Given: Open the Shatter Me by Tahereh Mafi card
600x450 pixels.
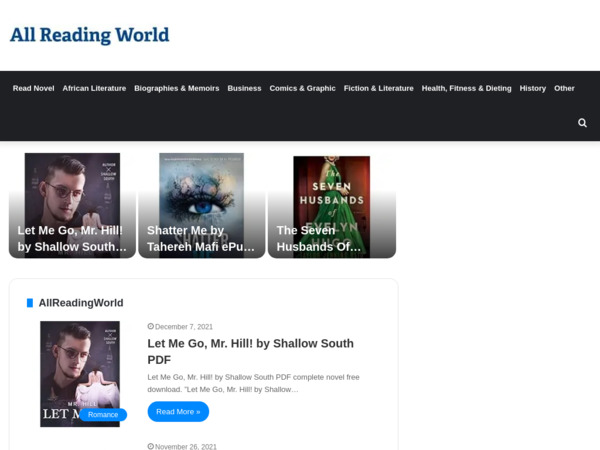Looking at the screenshot, I should point(202,205).
